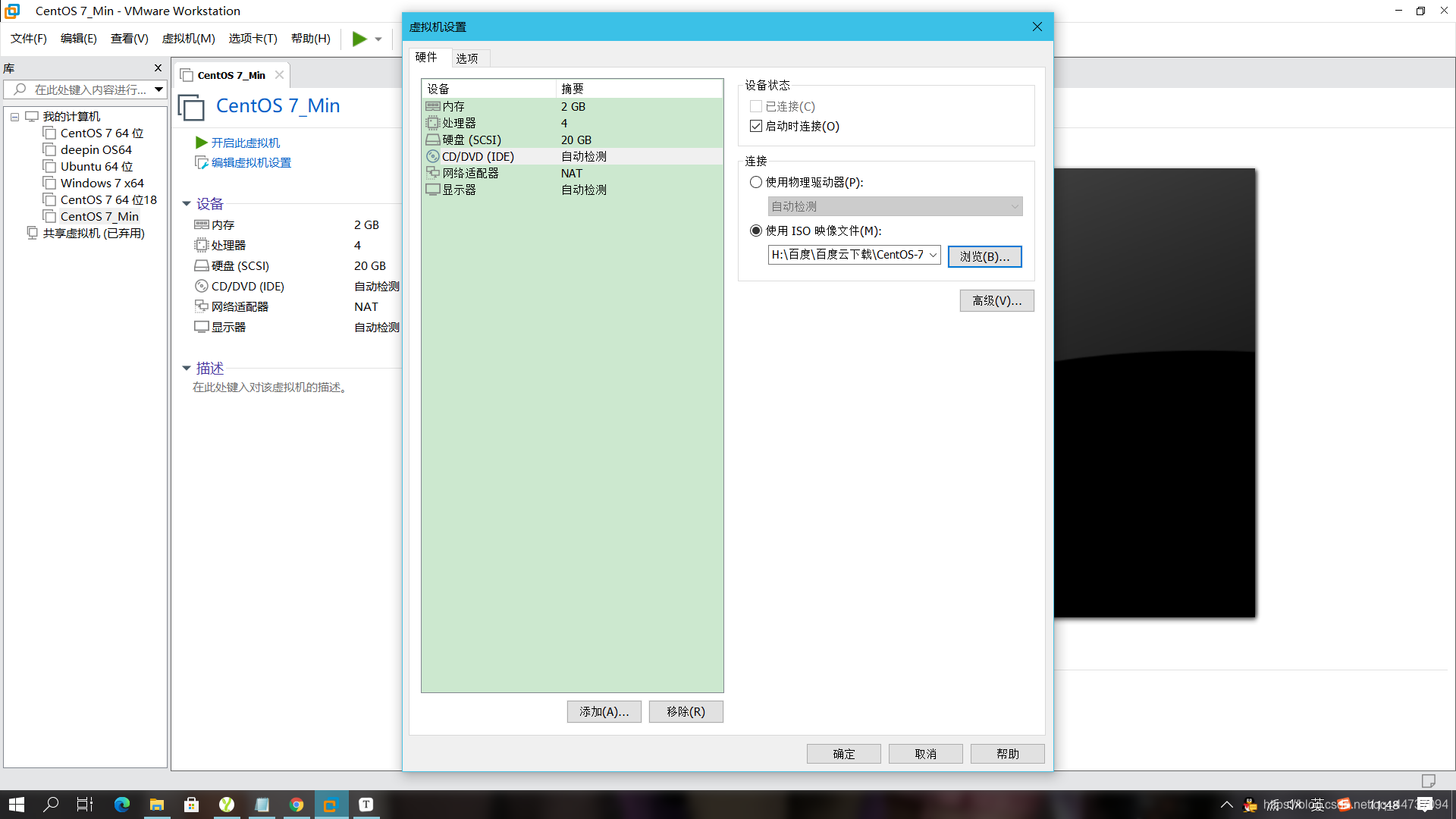The width and height of the screenshot is (1456, 819).
Task: Select the 使用 ISO 映像文件 radio button
Action: tap(755, 231)
